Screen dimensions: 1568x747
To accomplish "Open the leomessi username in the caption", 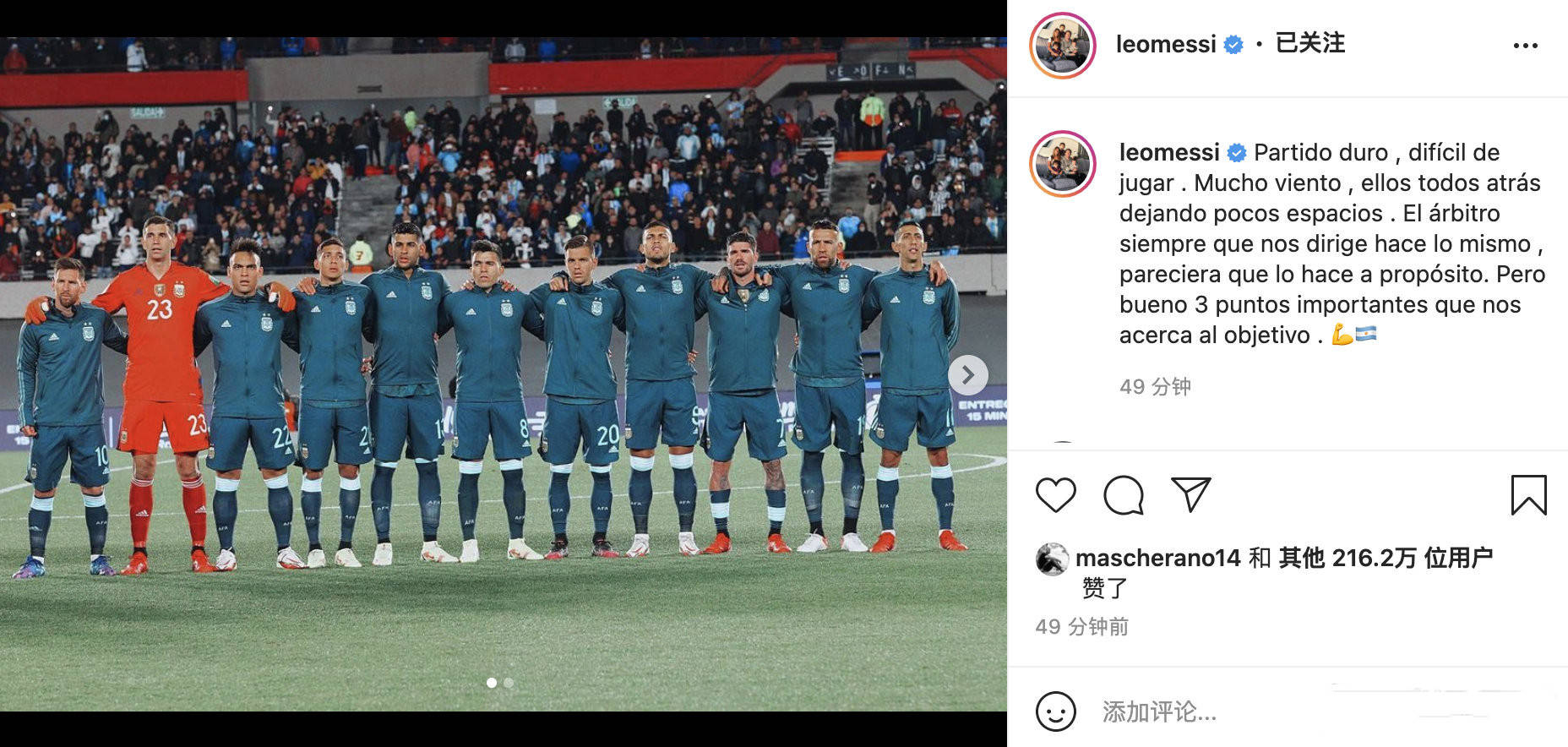I will pos(1169,152).
